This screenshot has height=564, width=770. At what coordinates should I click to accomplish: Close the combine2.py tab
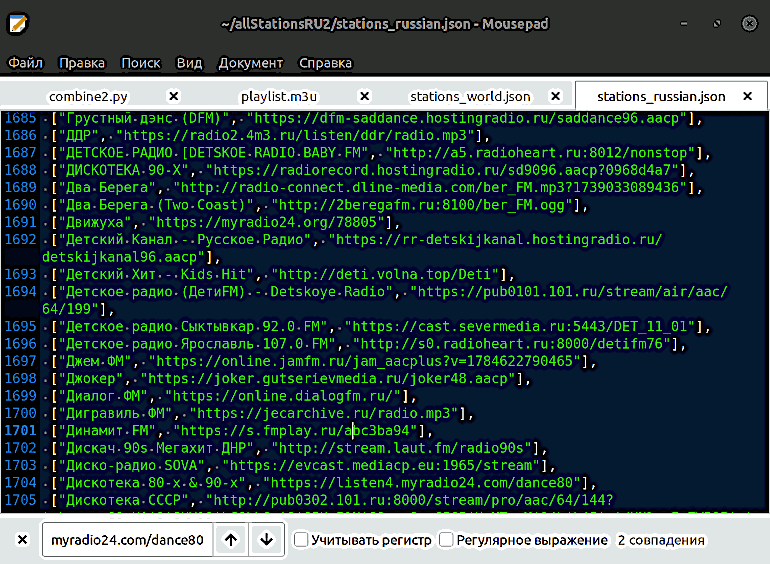click(x=174, y=96)
